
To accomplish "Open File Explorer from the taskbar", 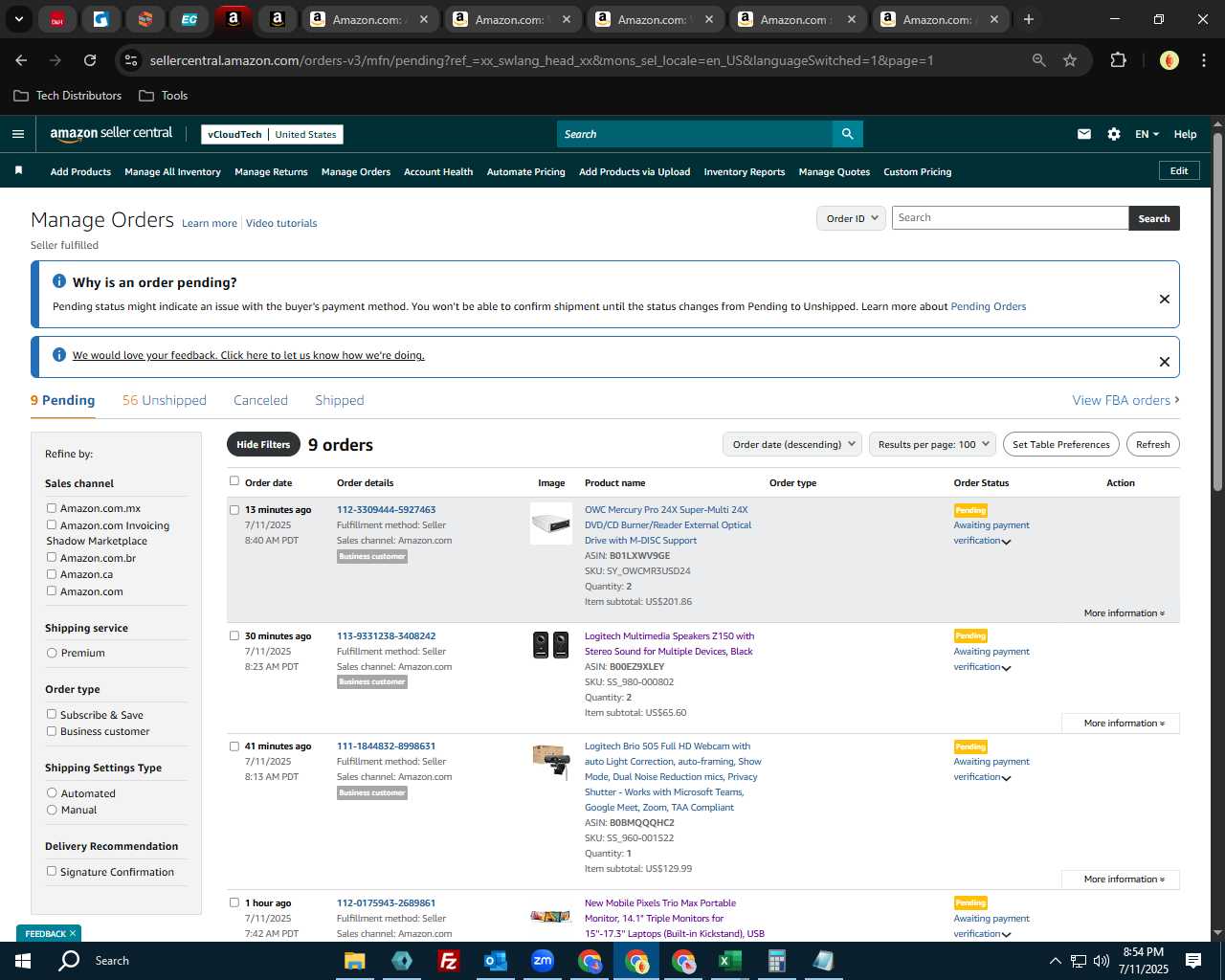I will [x=355, y=961].
